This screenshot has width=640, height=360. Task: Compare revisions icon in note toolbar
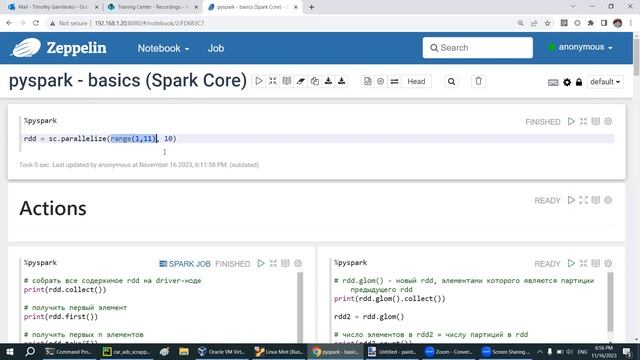coord(394,81)
